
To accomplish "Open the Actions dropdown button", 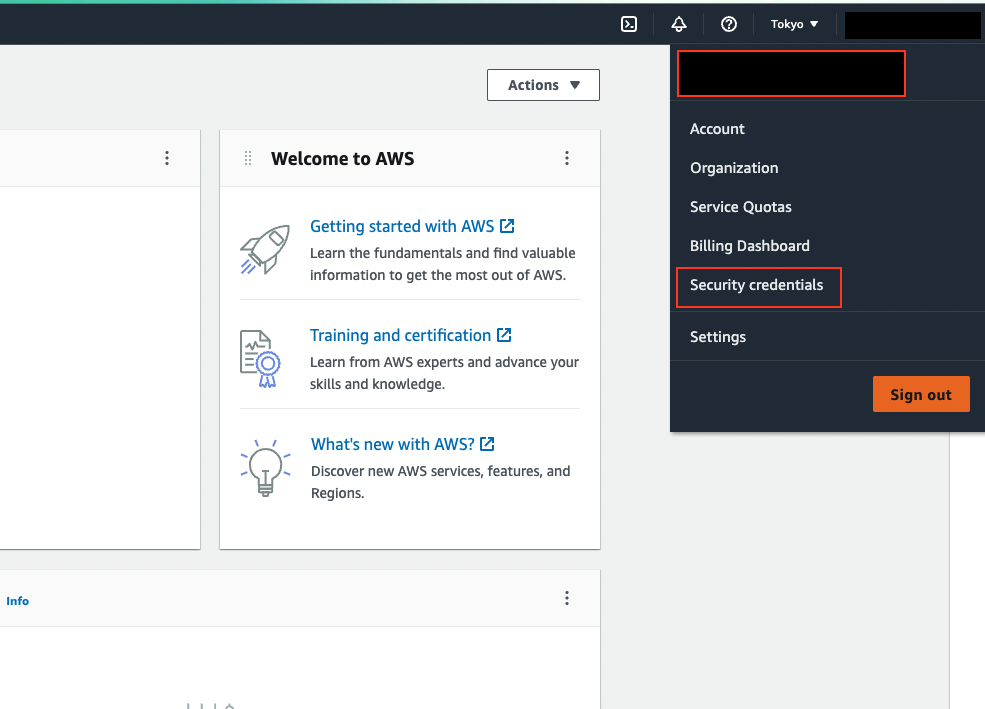I will coord(543,85).
